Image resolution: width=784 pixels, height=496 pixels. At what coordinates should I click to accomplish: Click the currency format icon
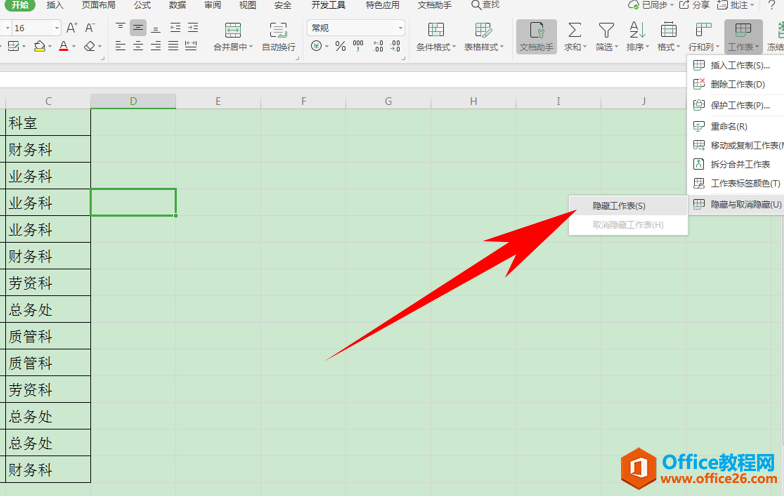pyautogui.click(x=316, y=46)
